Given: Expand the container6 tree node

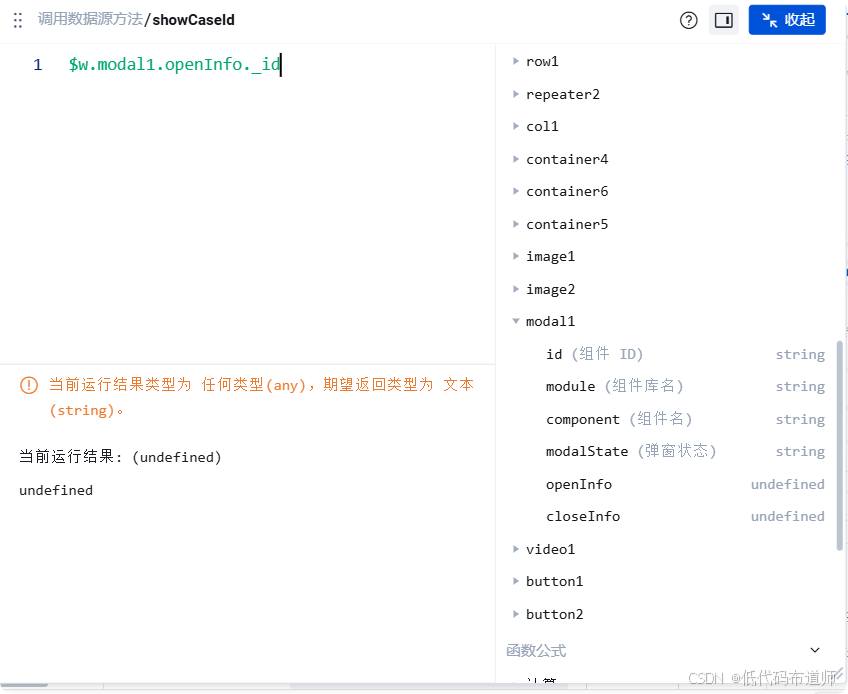Looking at the screenshot, I should coord(515,191).
